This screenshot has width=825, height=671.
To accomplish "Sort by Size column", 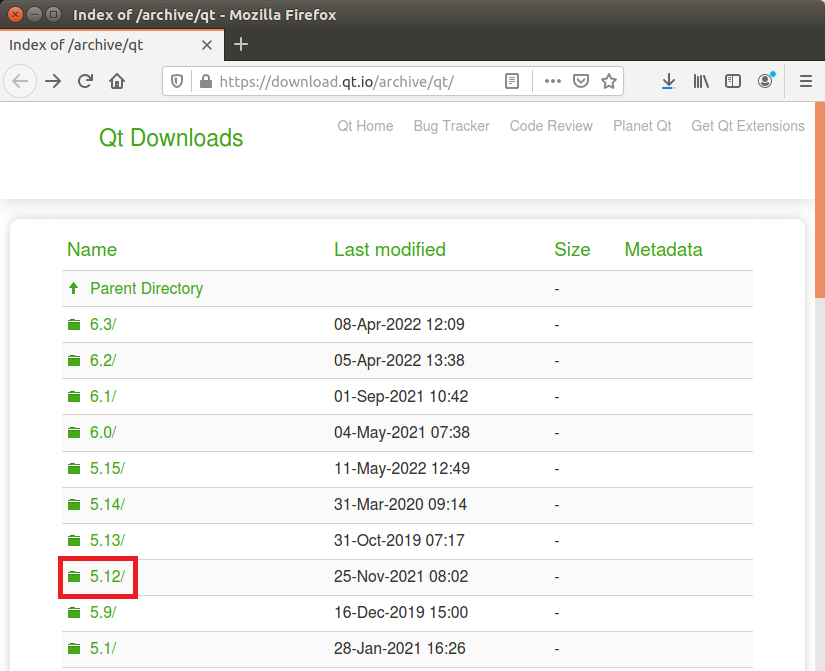I will tap(572, 249).
